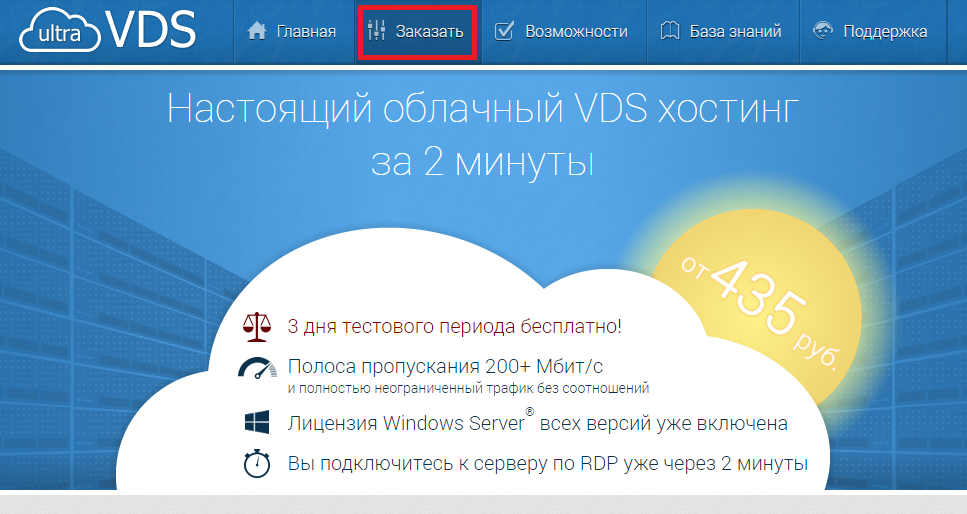Click the sliders icon beside Заказать
The image size is (967, 514).
click(376, 31)
